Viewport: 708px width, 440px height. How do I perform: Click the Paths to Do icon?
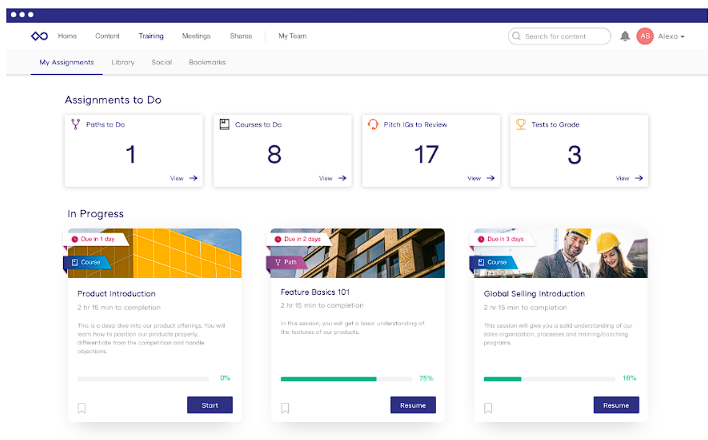pos(74,125)
